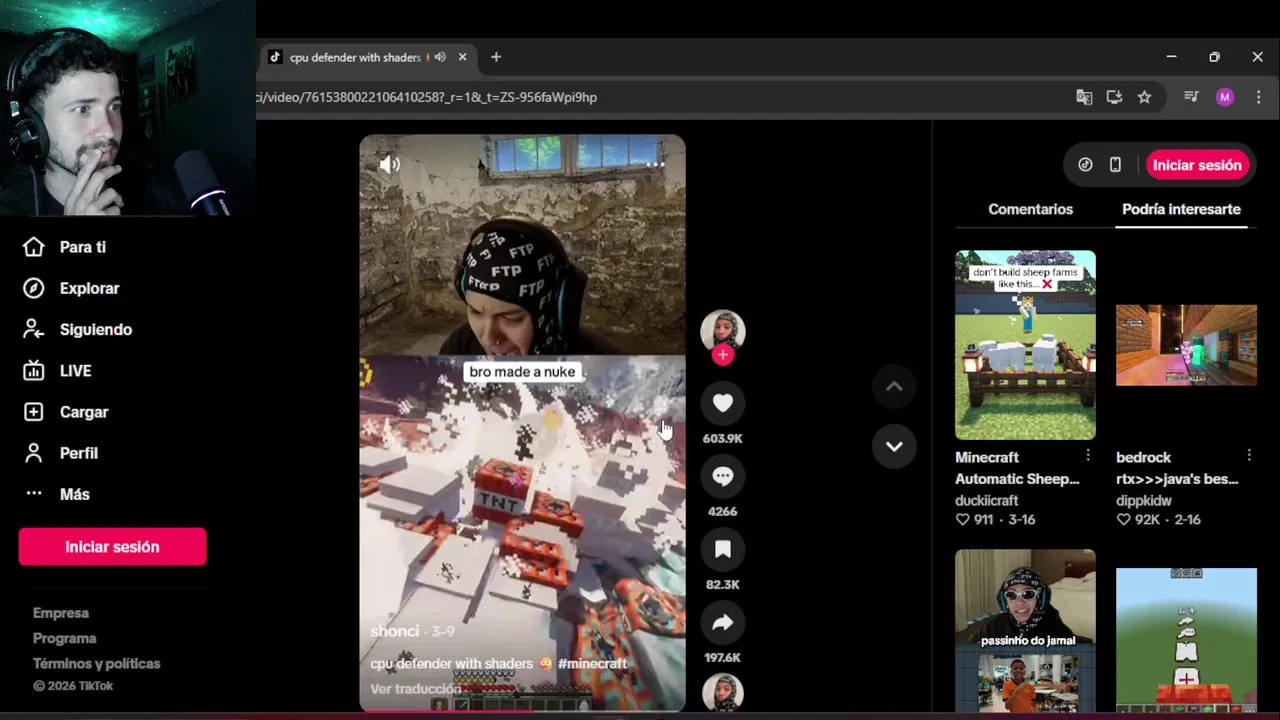Open the Minecraft Automatic Sheep video thumbnail
1280x720 pixels.
point(1025,345)
